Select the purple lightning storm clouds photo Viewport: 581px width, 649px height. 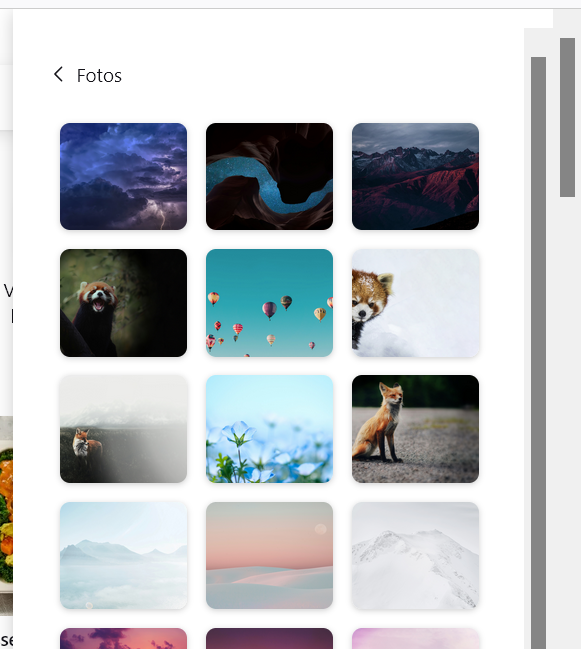(x=123, y=176)
